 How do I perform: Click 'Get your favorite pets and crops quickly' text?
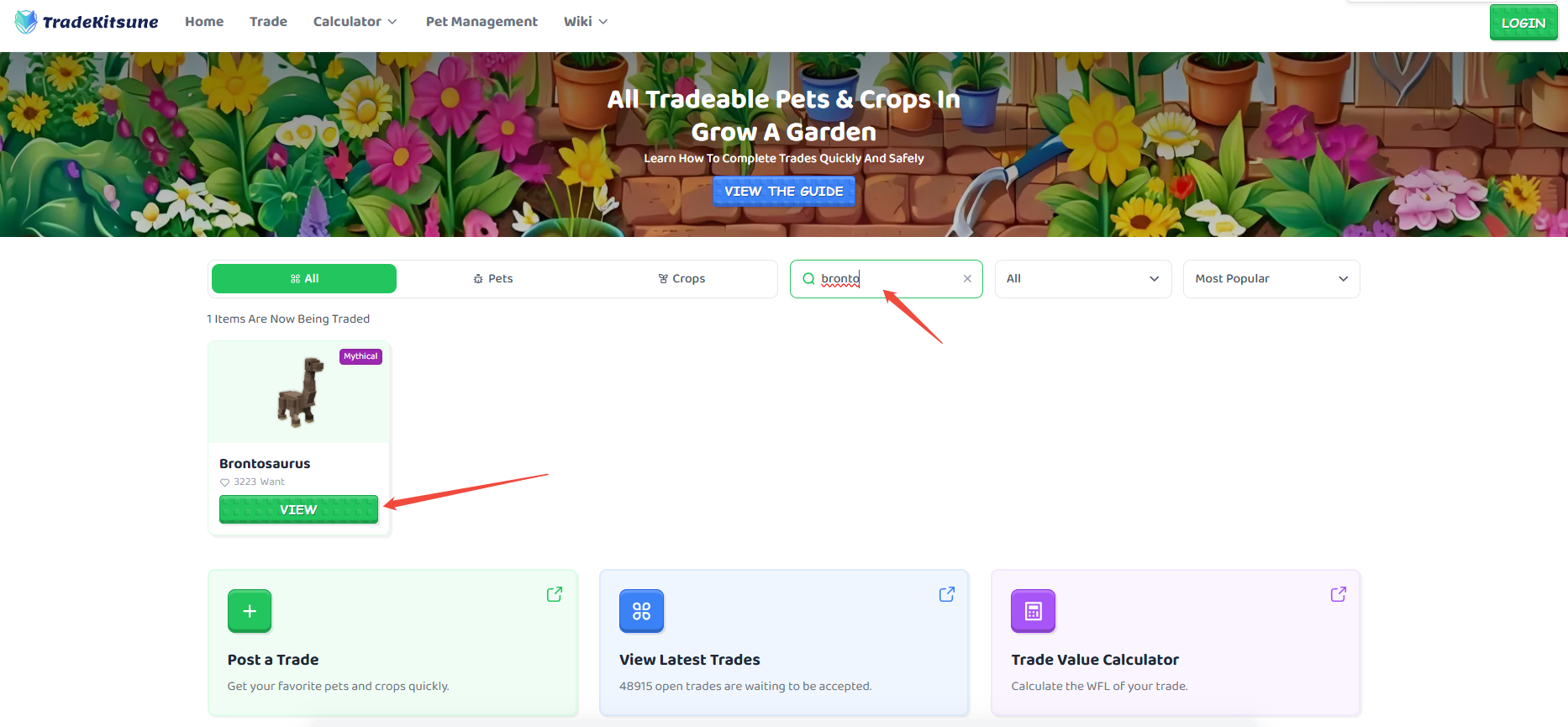click(x=339, y=687)
